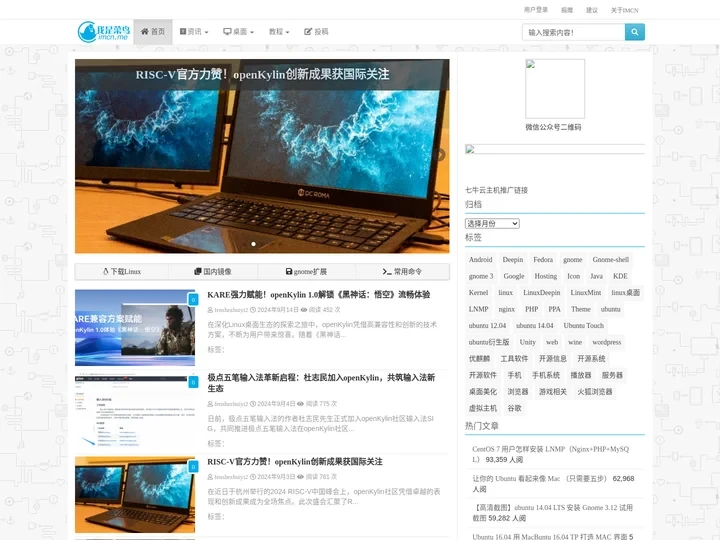Open the 下载Linux tab
Viewport: 720px width, 540px height.
[122, 271]
